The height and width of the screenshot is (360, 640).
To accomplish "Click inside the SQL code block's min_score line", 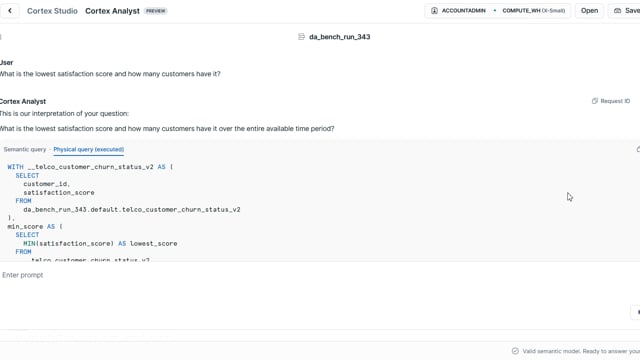I will click(x=35, y=227).
